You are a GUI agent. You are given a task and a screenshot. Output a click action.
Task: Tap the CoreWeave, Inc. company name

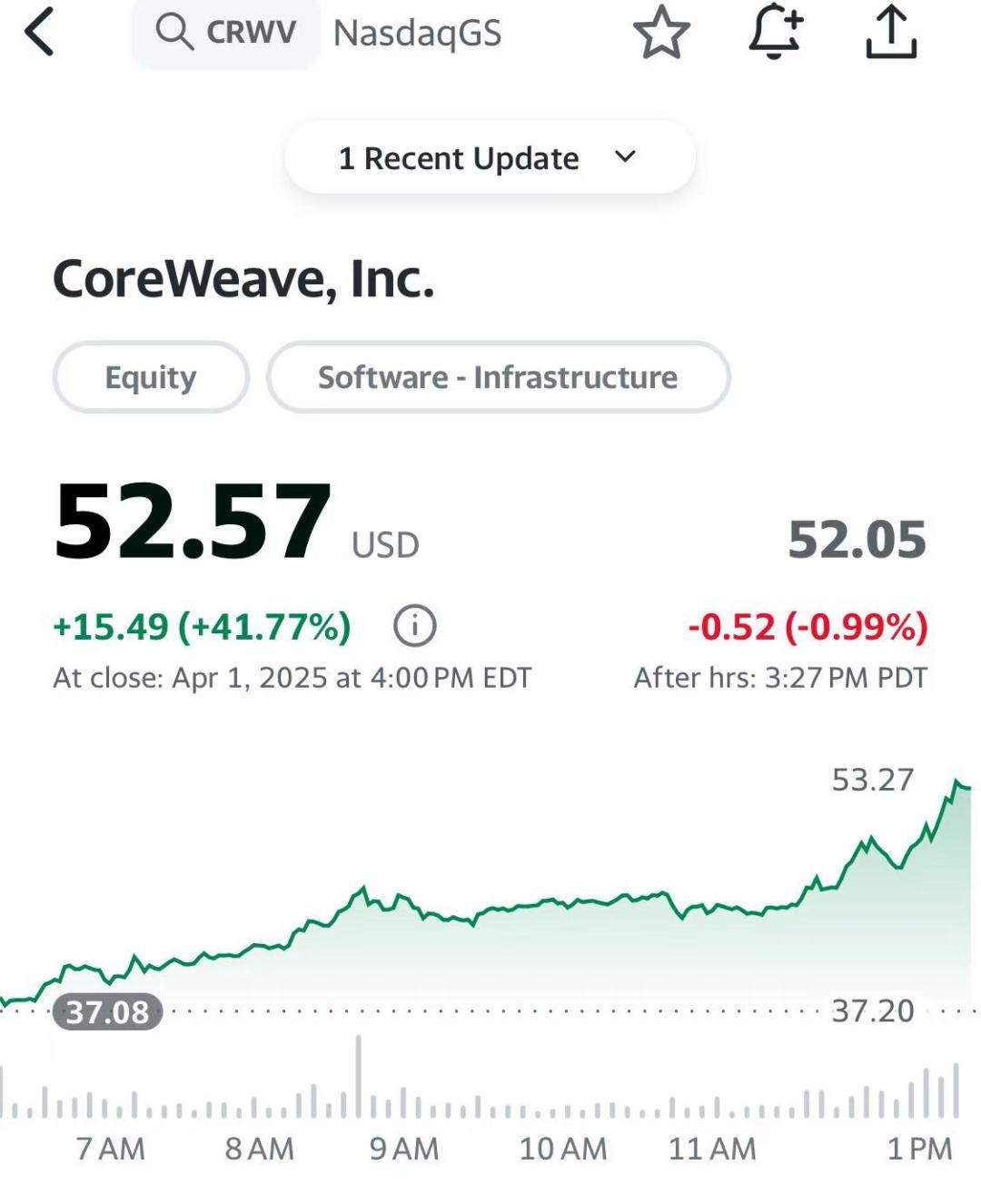pyautogui.click(x=243, y=279)
